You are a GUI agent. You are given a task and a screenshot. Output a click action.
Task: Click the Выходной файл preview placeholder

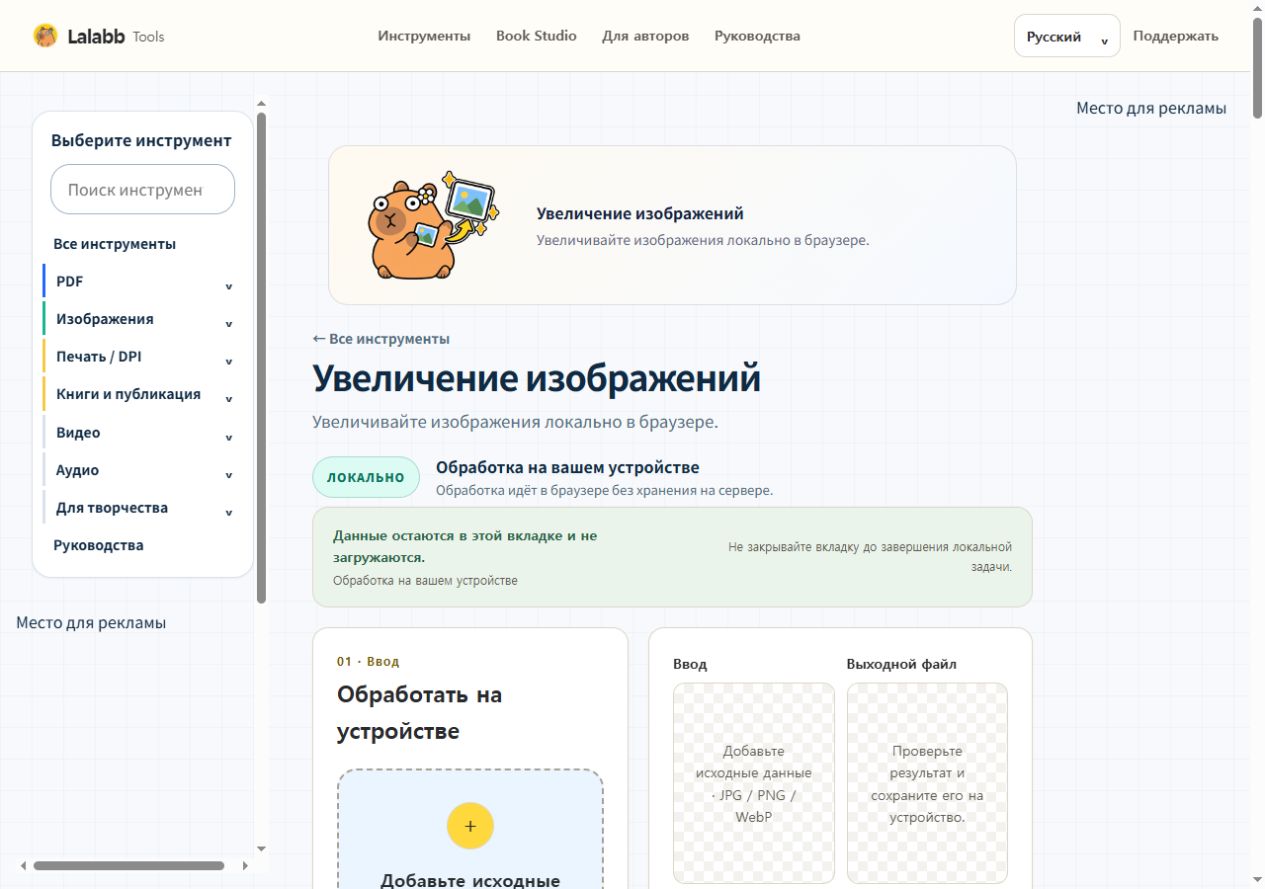coord(927,783)
